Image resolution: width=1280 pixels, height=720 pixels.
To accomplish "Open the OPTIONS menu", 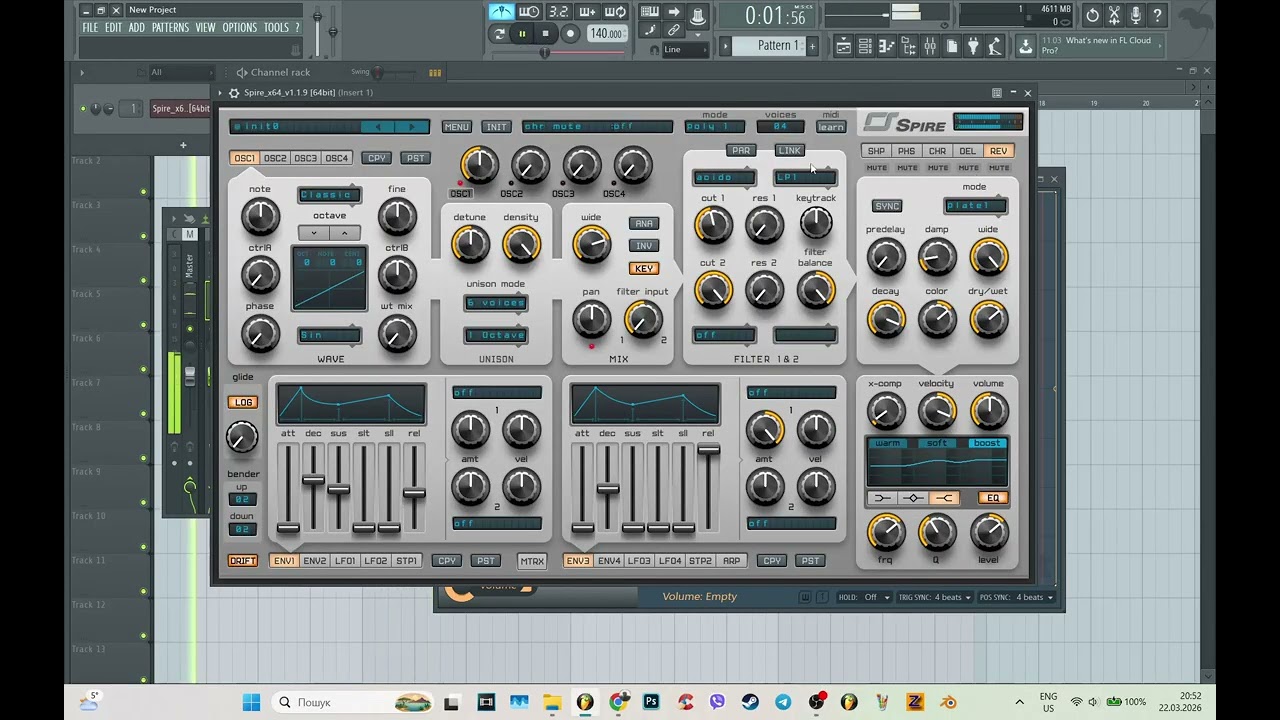I will click(x=240, y=28).
